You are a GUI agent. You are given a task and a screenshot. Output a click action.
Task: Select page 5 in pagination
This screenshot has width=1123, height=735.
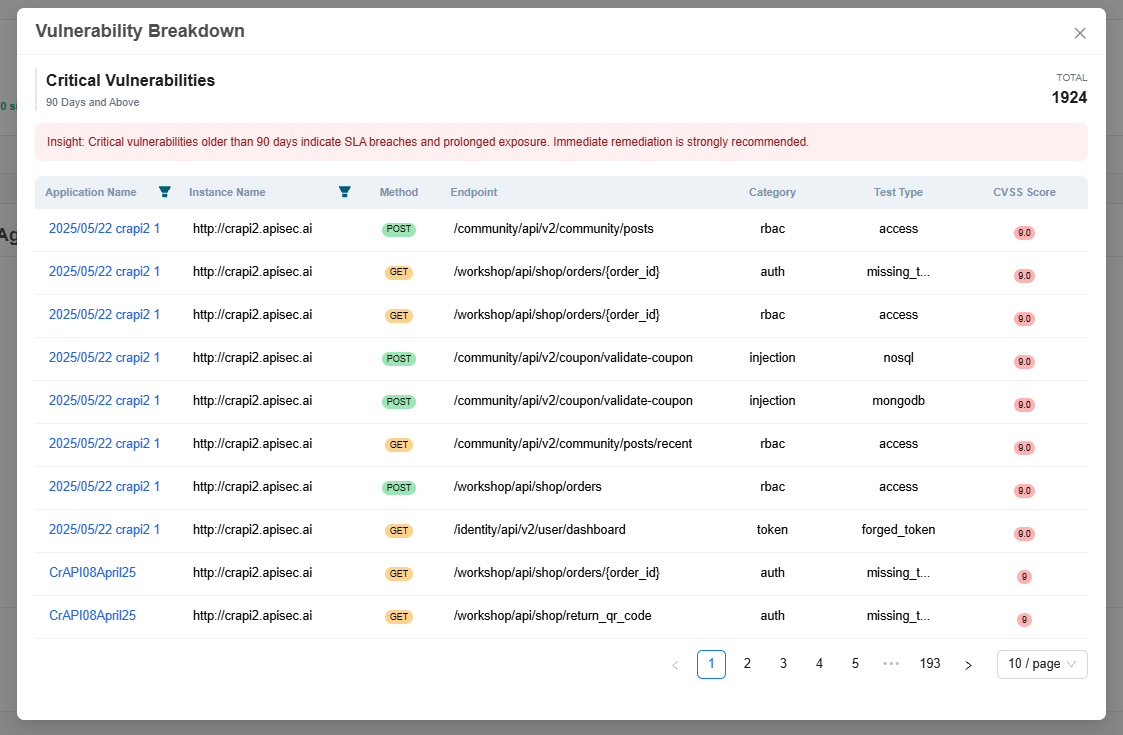(855, 664)
